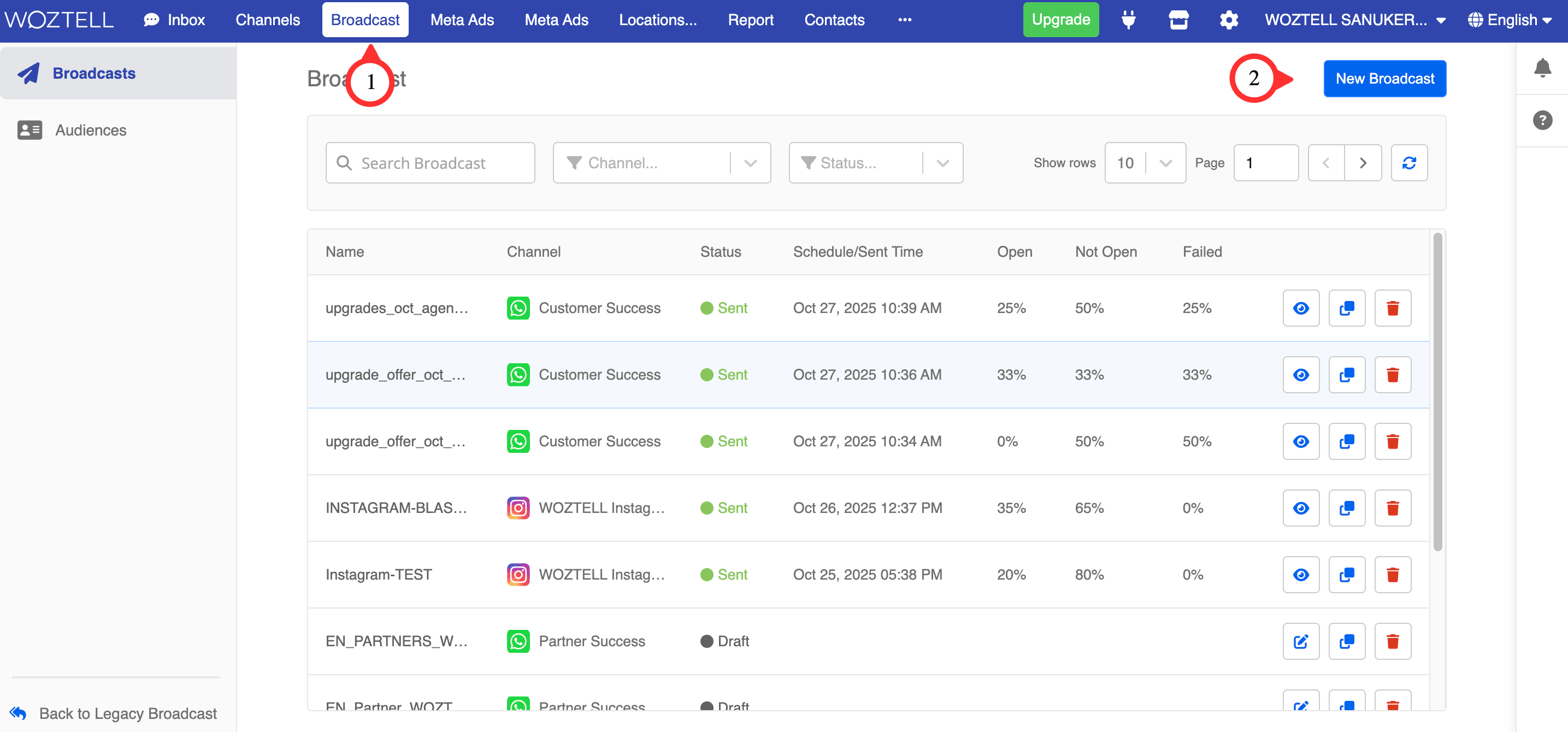Refresh the broadcast list
The image size is (1568, 732).
[x=1408, y=163]
